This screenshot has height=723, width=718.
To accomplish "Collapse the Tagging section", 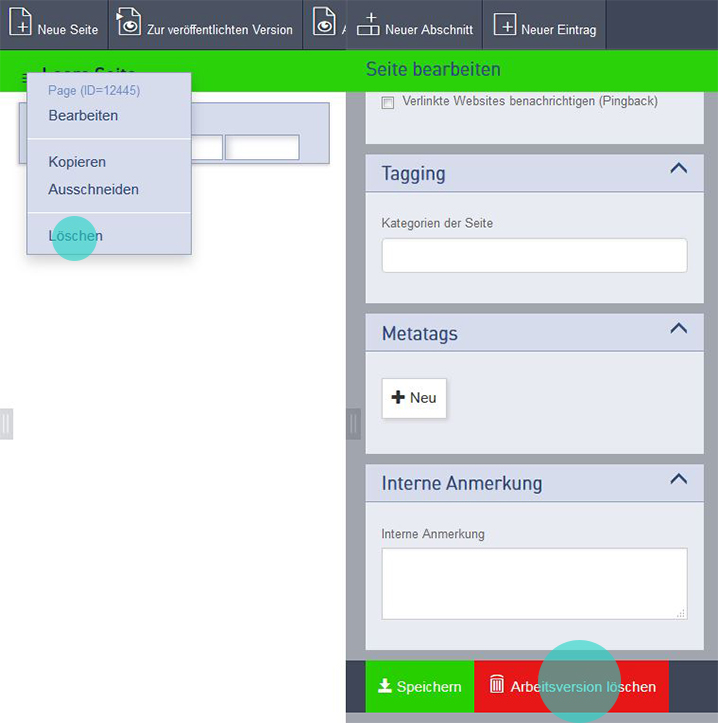I will 678,169.
